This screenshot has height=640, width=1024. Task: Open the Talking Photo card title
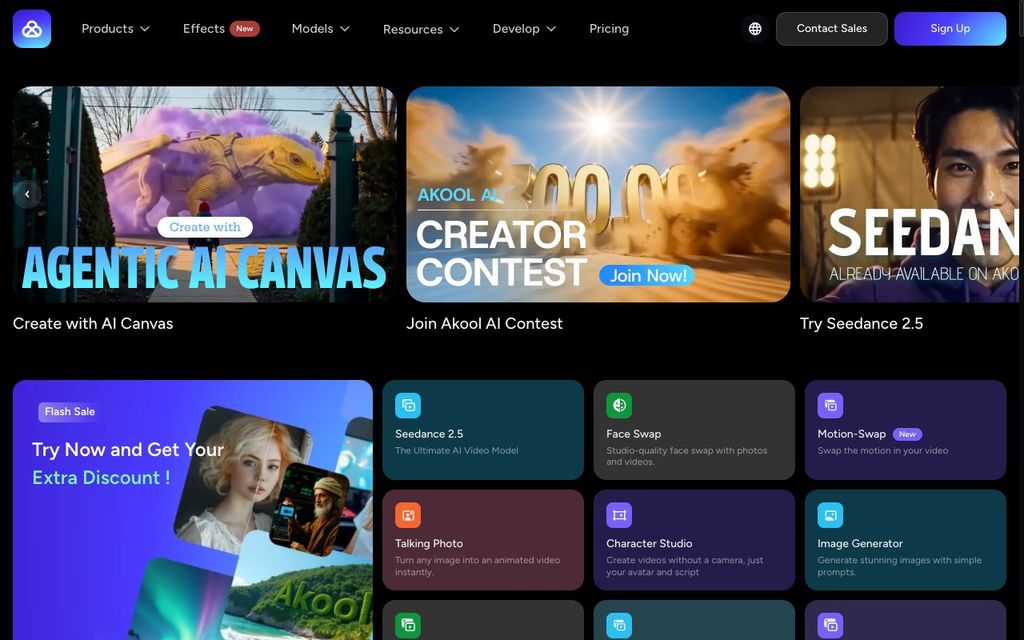[429, 543]
